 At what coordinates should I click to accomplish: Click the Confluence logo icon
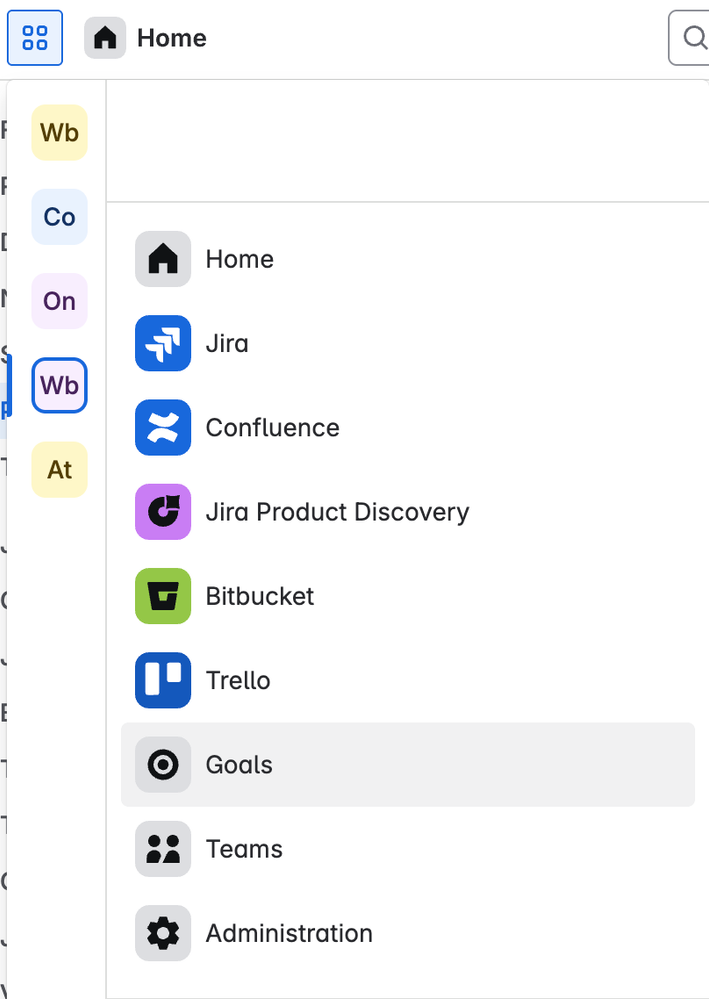163,428
